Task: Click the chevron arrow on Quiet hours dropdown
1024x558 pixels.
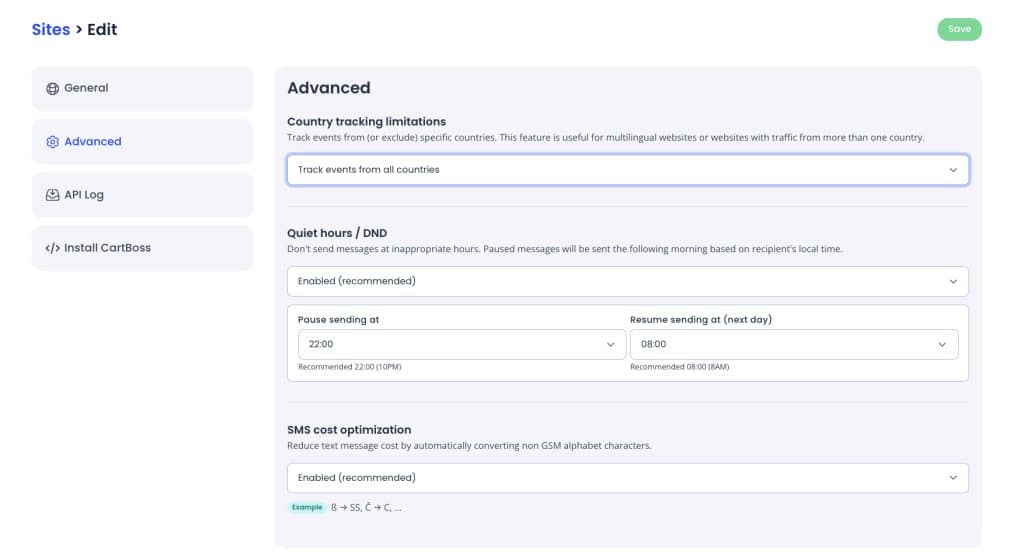Action: 953,282
